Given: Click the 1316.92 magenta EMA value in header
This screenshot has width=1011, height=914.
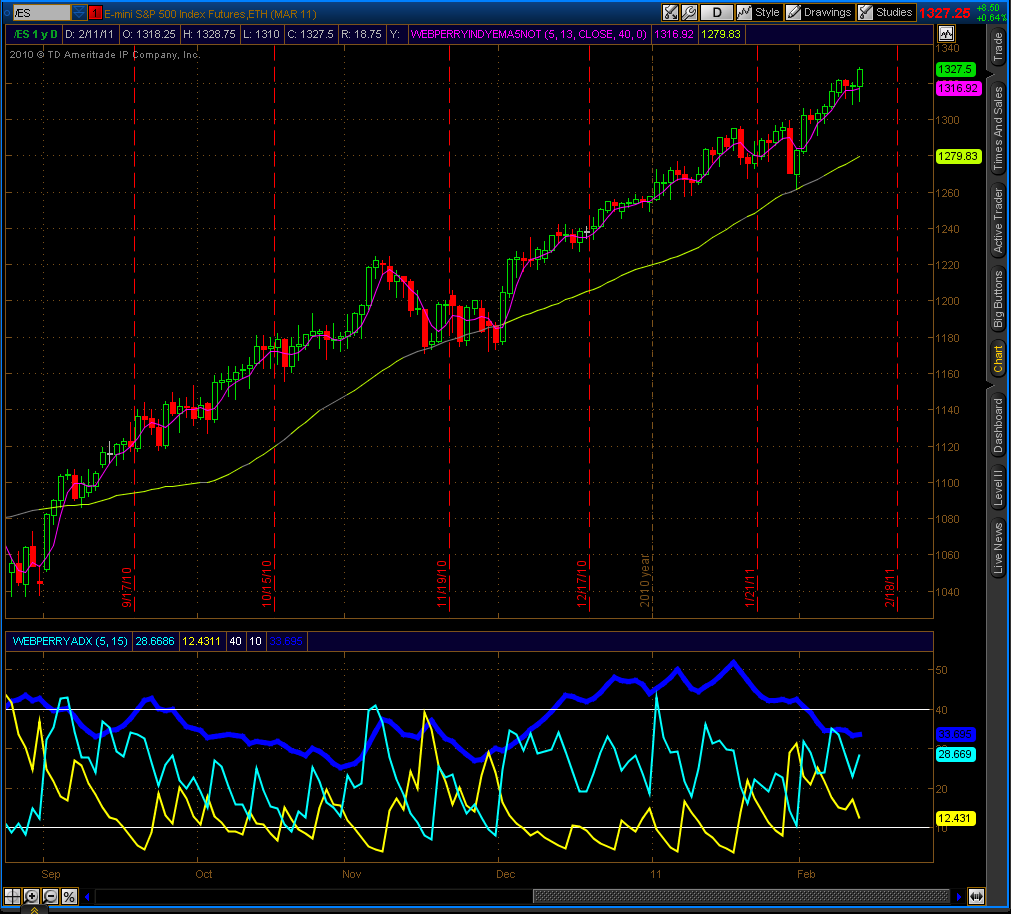Looking at the screenshot, I should click(674, 34).
